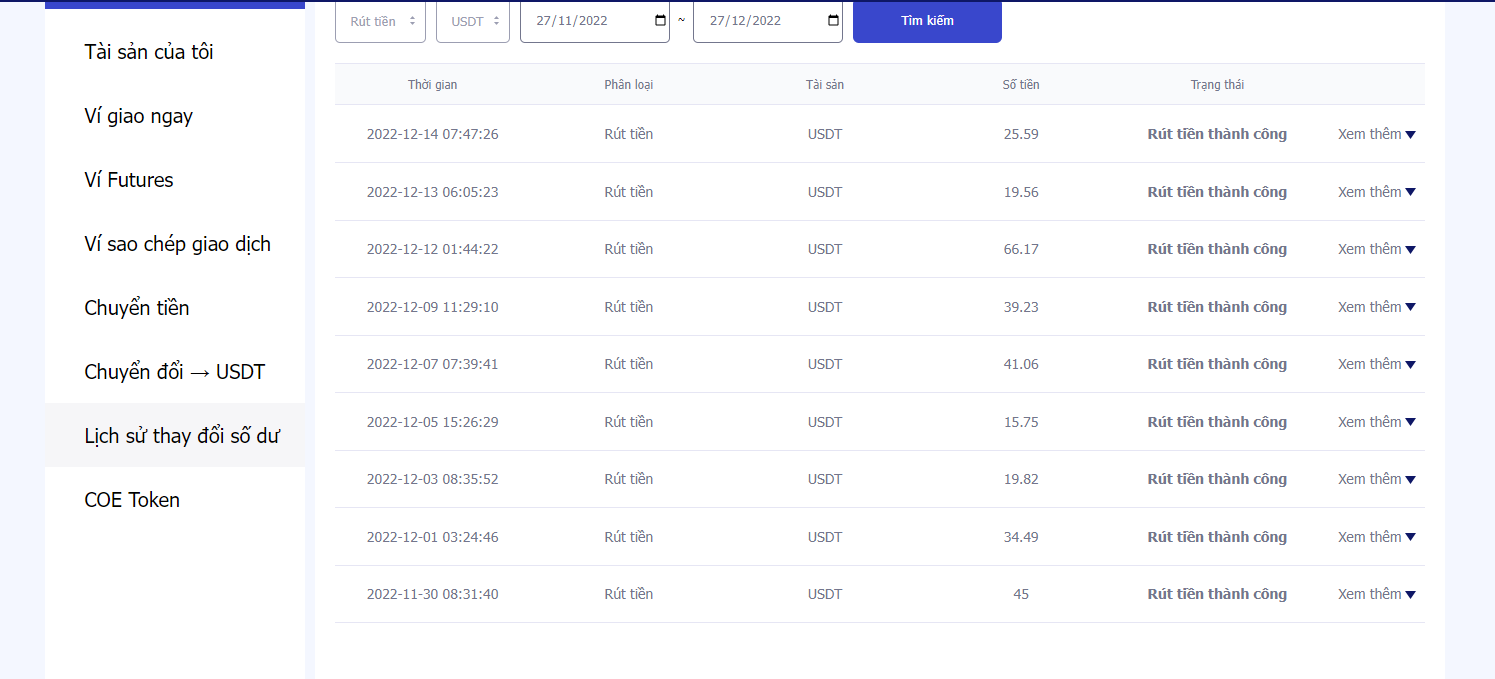Screen dimensions: 1495x679
Task: Click the amount 39.23
Action: 1021,307
